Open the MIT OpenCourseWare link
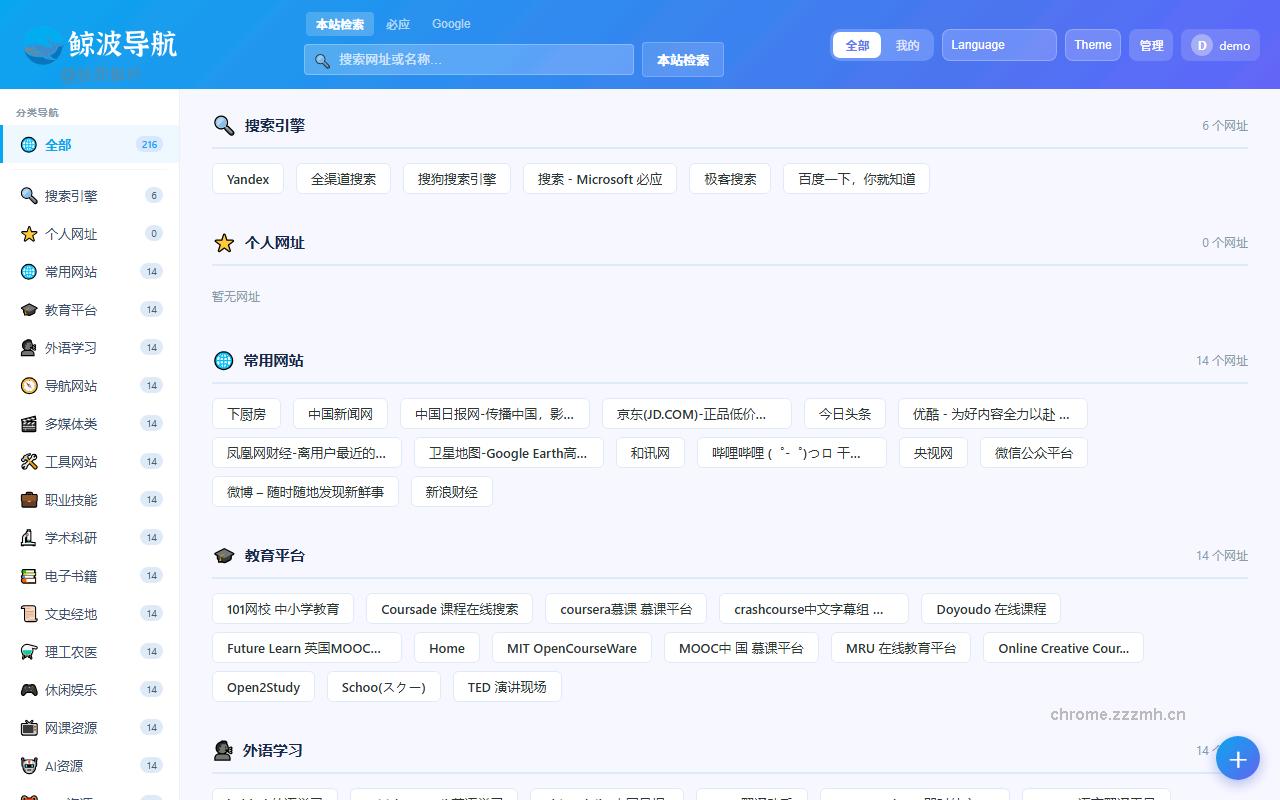This screenshot has width=1280, height=800. [x=572, y=648]
